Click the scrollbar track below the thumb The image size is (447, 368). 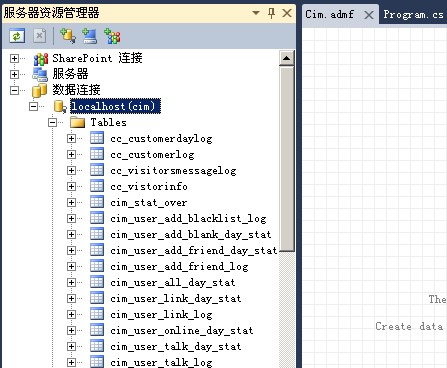coord(287,310)
